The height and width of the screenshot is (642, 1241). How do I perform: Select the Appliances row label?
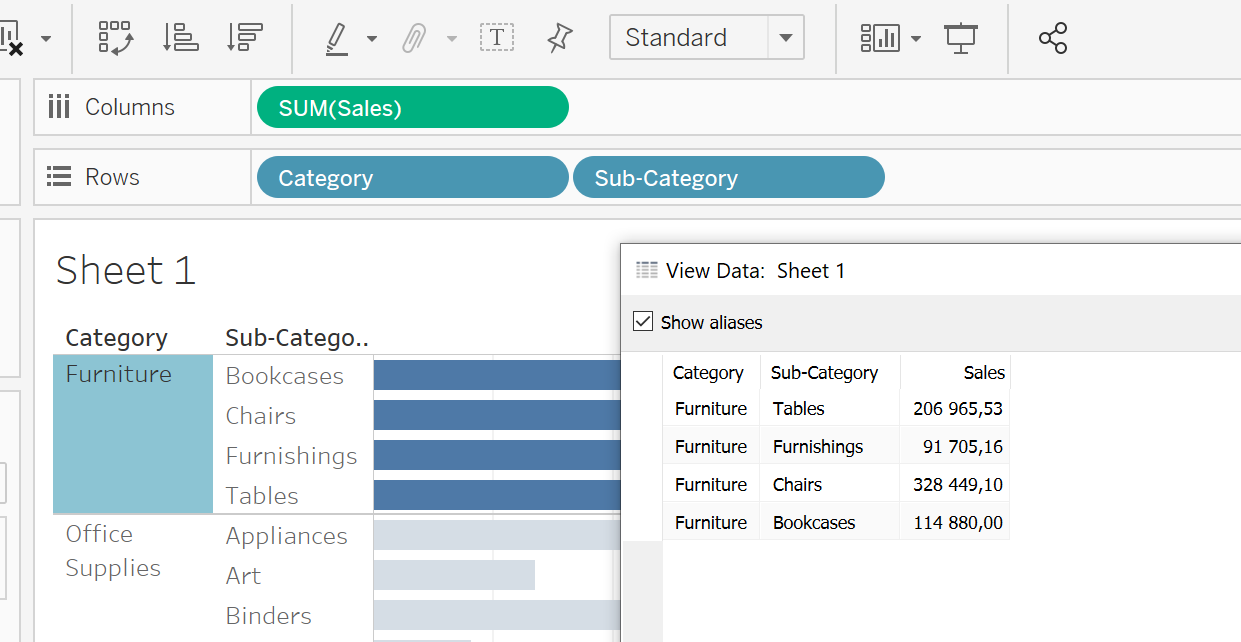point(287,536)
